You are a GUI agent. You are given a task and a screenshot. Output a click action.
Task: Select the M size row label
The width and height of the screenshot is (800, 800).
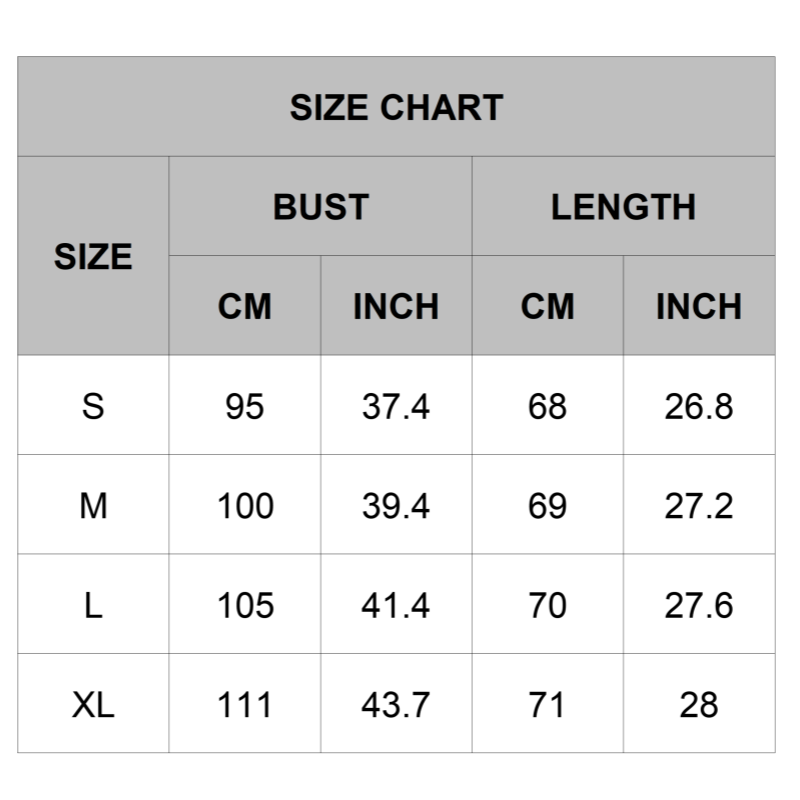coord(93,506)
